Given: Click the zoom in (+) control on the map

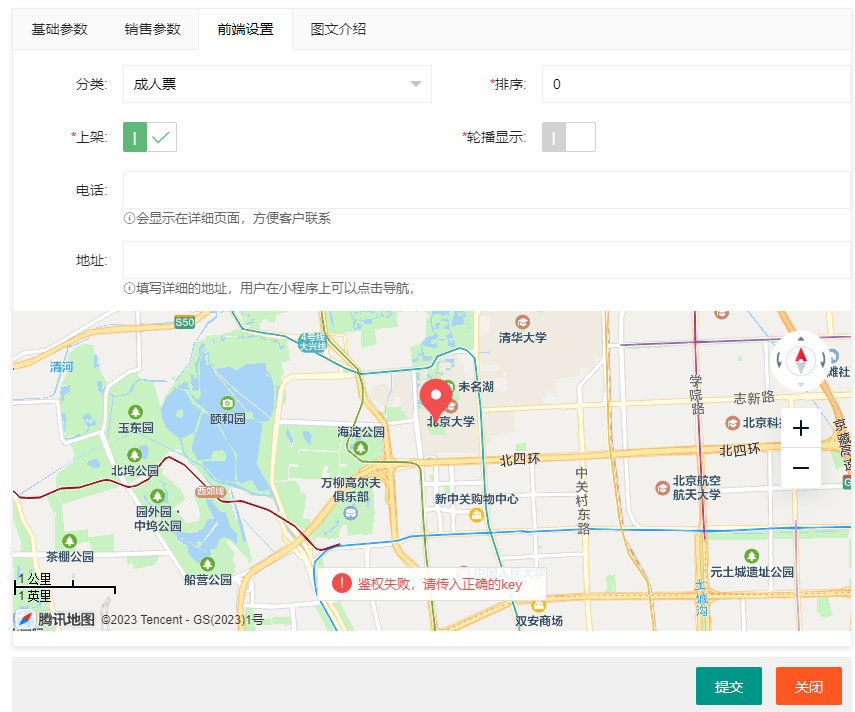Looking at the screenshot, I should (x=800, y=428).
